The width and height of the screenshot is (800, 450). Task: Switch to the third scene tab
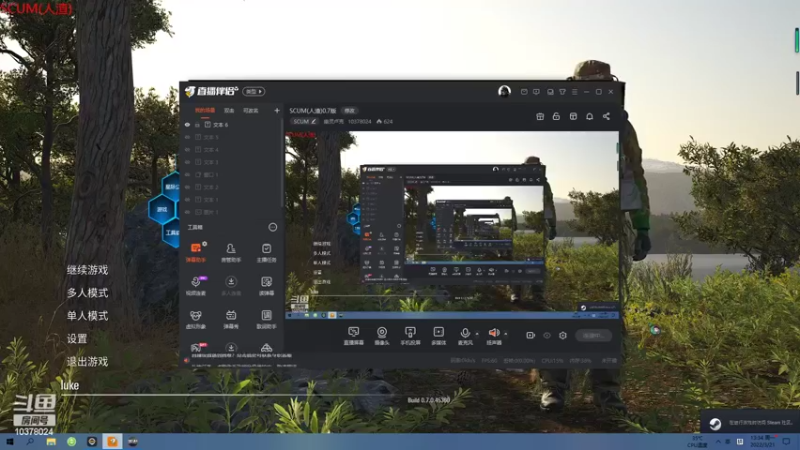[251, 110]
